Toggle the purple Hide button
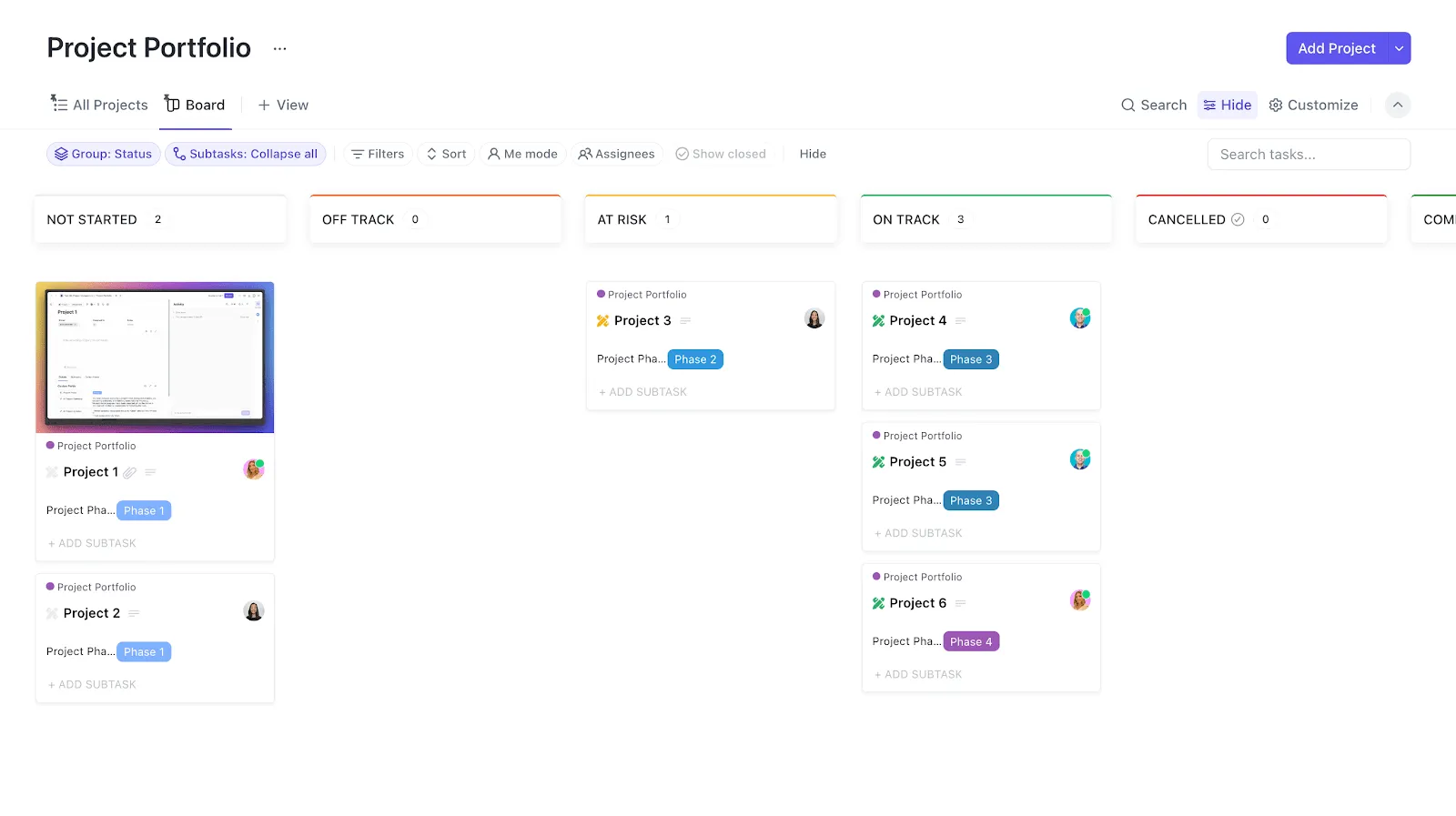1456x816 pixels. 1227,105
